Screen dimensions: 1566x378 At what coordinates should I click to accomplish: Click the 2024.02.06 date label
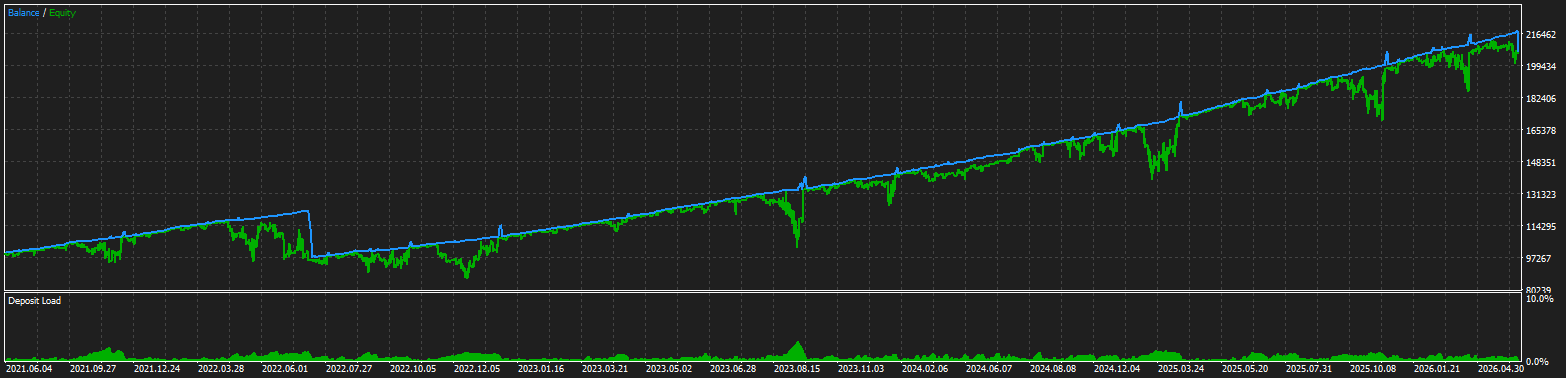coord(926,368)
